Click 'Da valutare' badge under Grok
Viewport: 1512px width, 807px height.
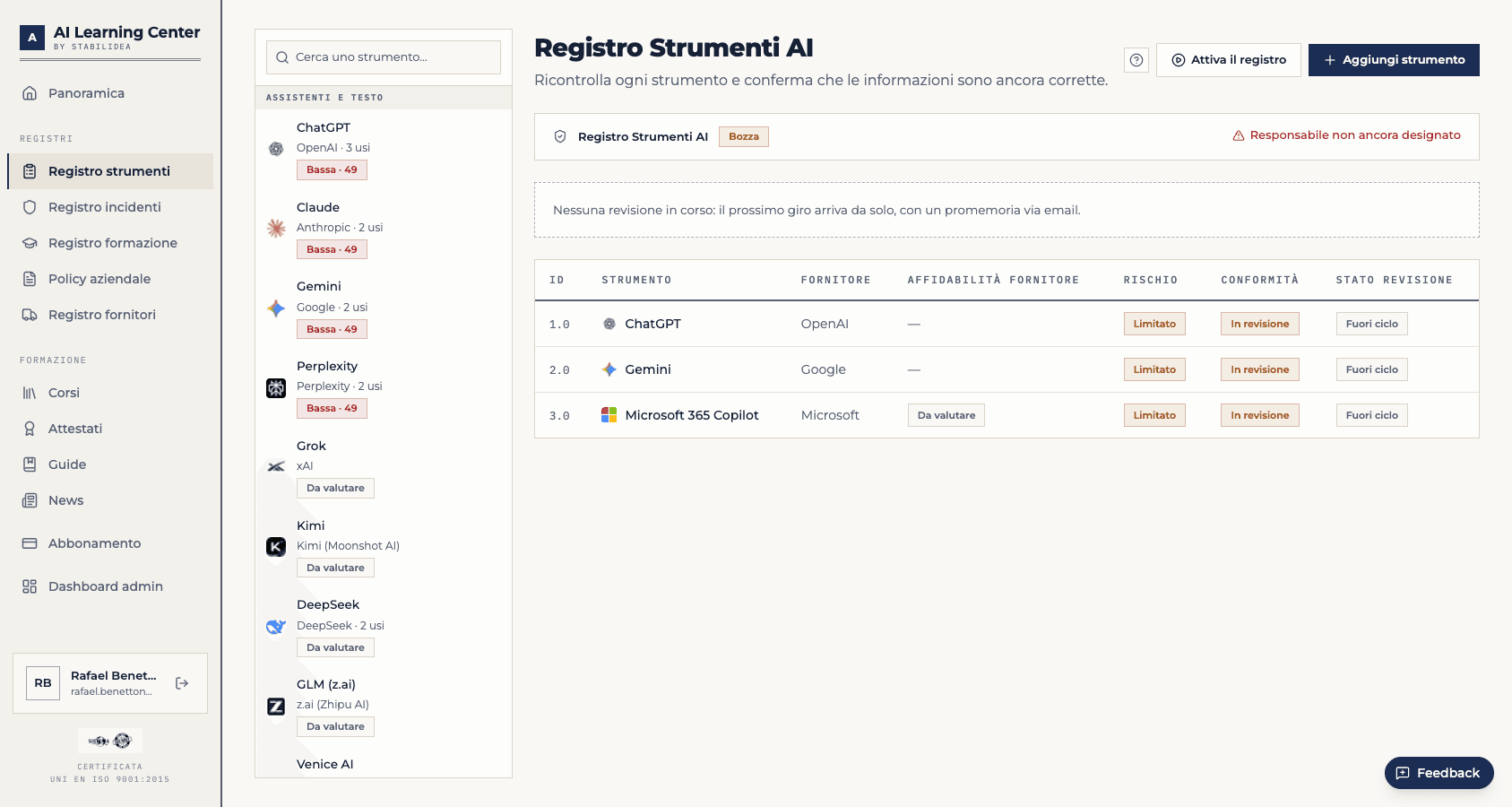point(335,488)
